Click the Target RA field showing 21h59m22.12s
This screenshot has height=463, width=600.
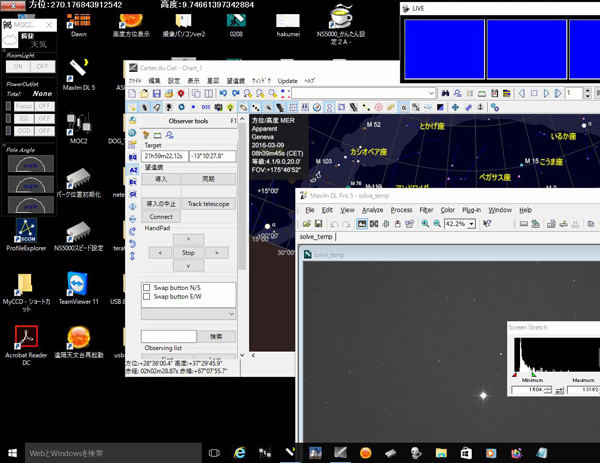click(x=164, y=156)
